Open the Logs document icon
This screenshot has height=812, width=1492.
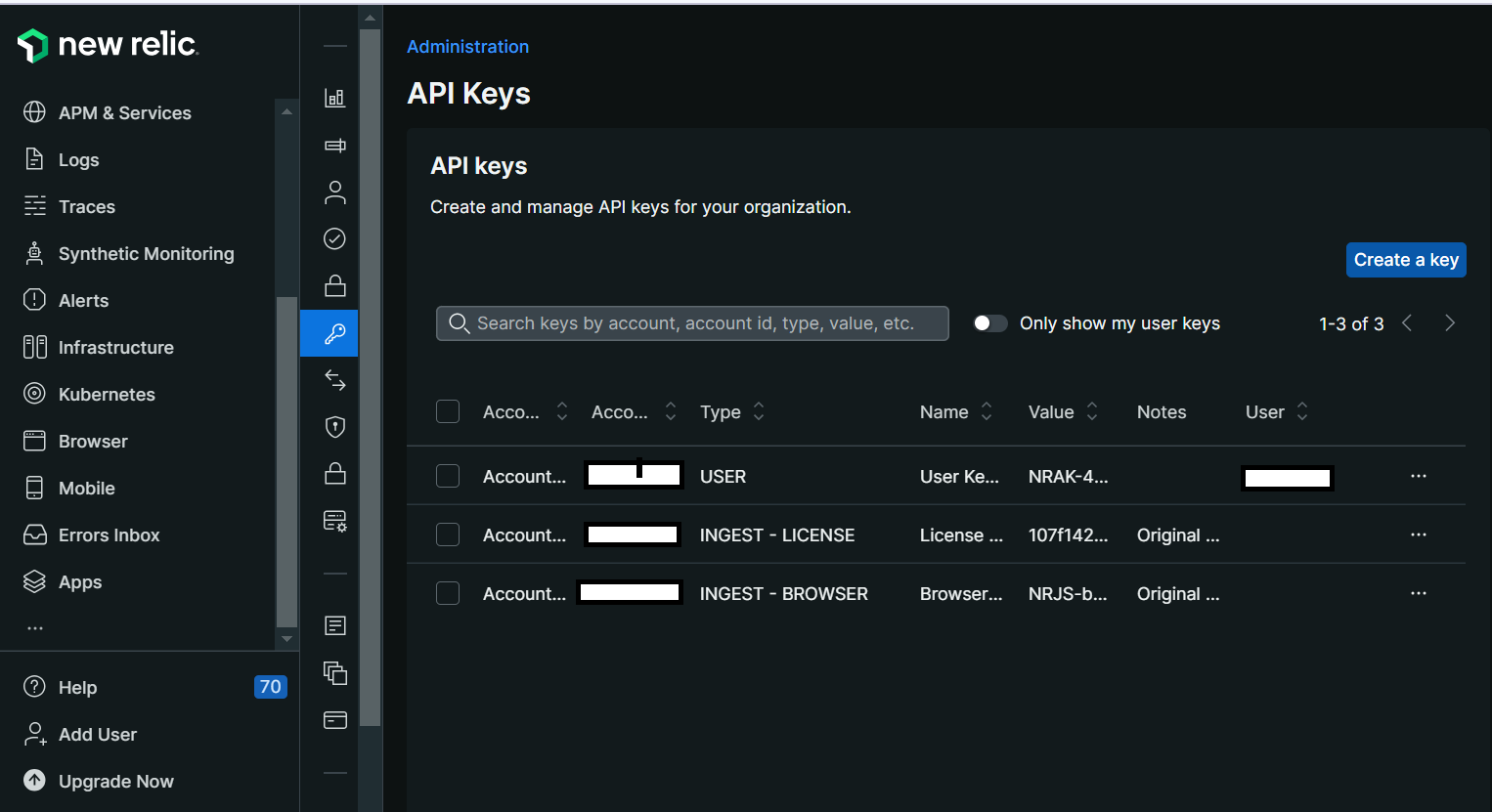tap(34, 159)
